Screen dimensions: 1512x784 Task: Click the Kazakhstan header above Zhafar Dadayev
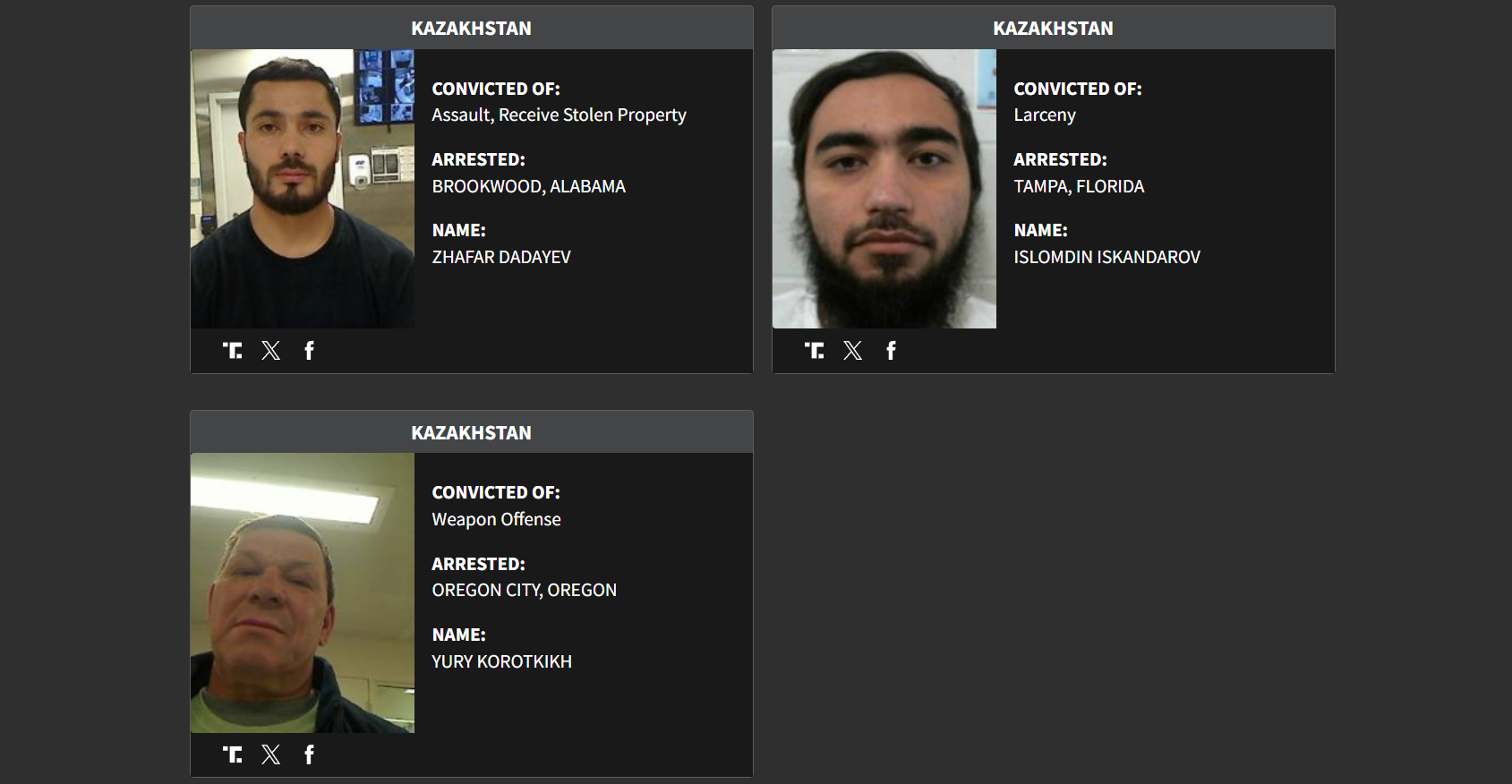tap(471, 29)
